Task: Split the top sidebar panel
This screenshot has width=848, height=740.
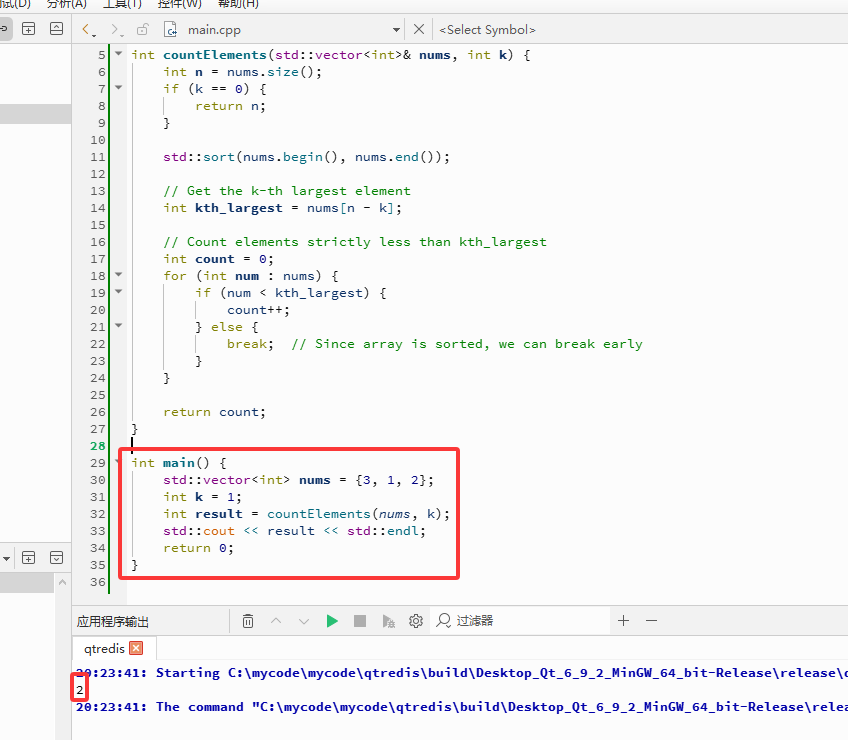Action: 29,29
